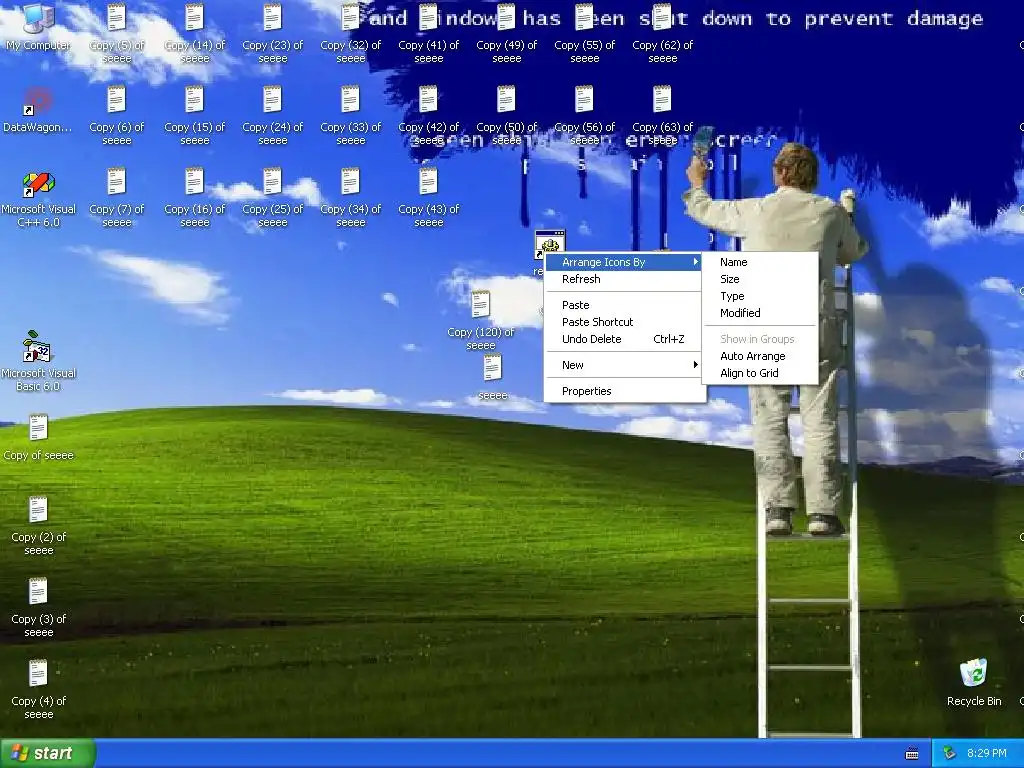
Task: Select 'Copy (62) of seeee' file
Action: click(662, 33)
